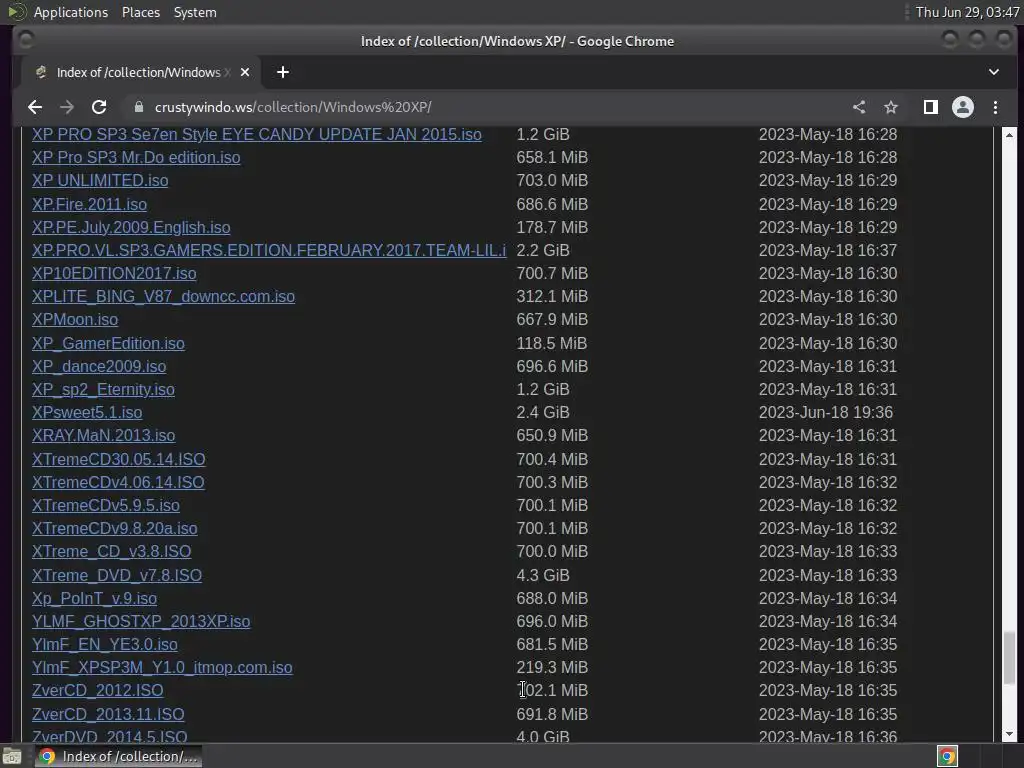Open the XP10EDITION2017.iso link

click(114, 273)
